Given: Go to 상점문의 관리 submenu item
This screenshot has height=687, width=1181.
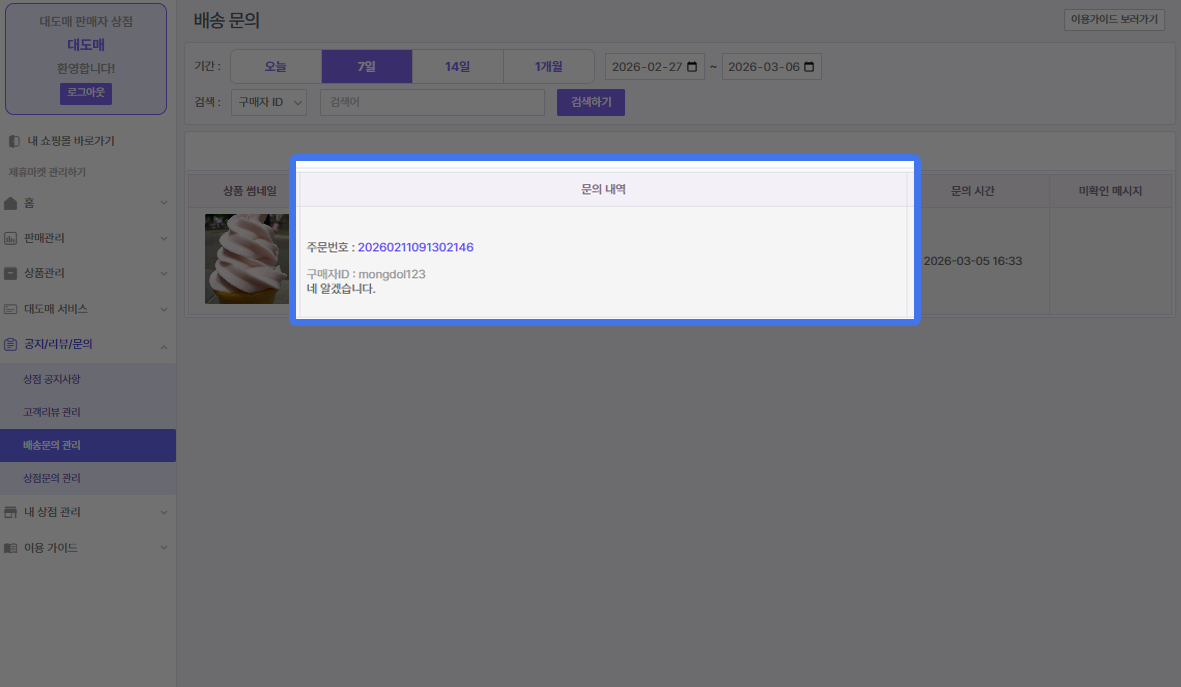Looking at the screenshot, I should pyautogui.click(x=52, y=478).
